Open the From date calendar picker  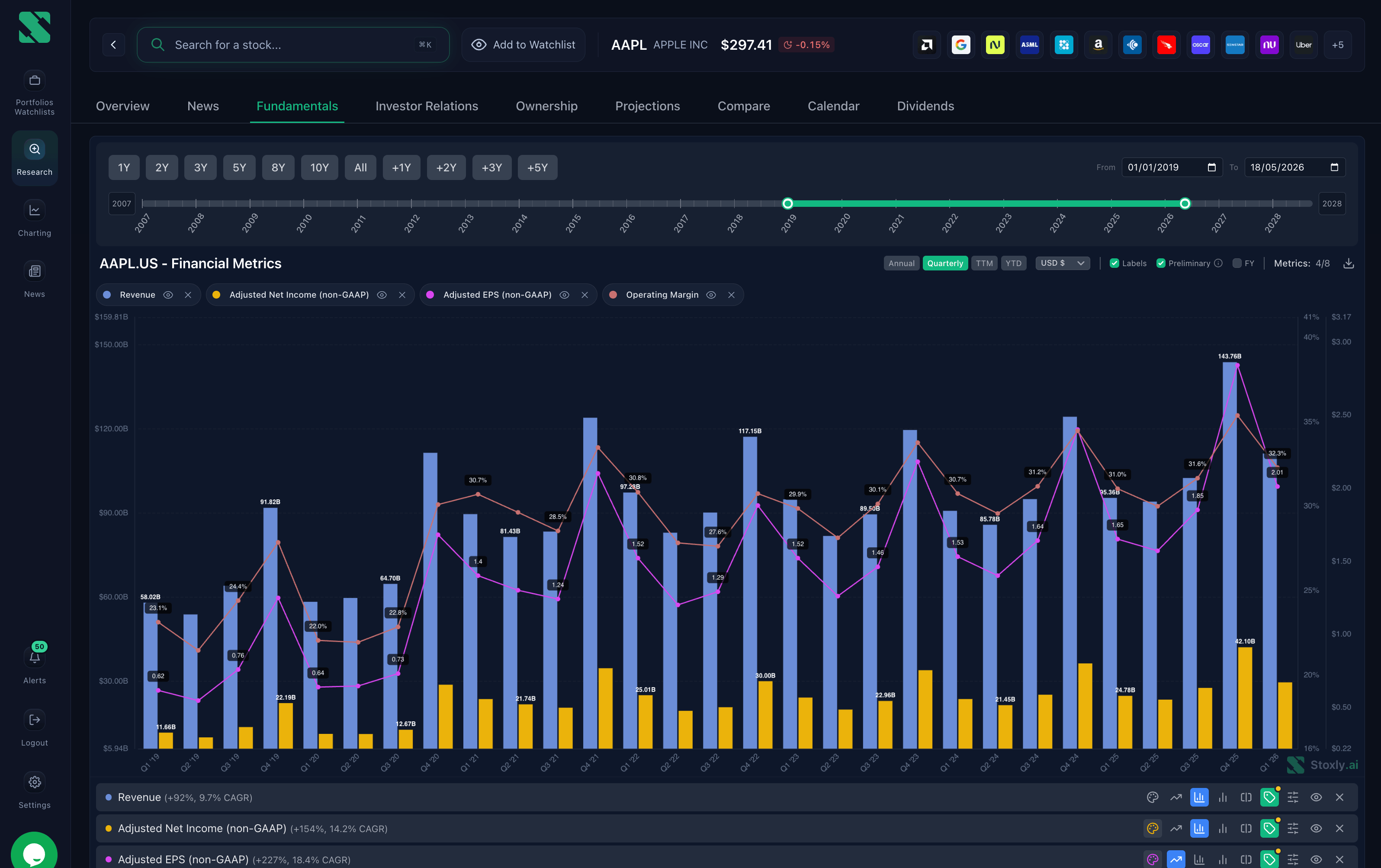click(x=1212, y=167)
